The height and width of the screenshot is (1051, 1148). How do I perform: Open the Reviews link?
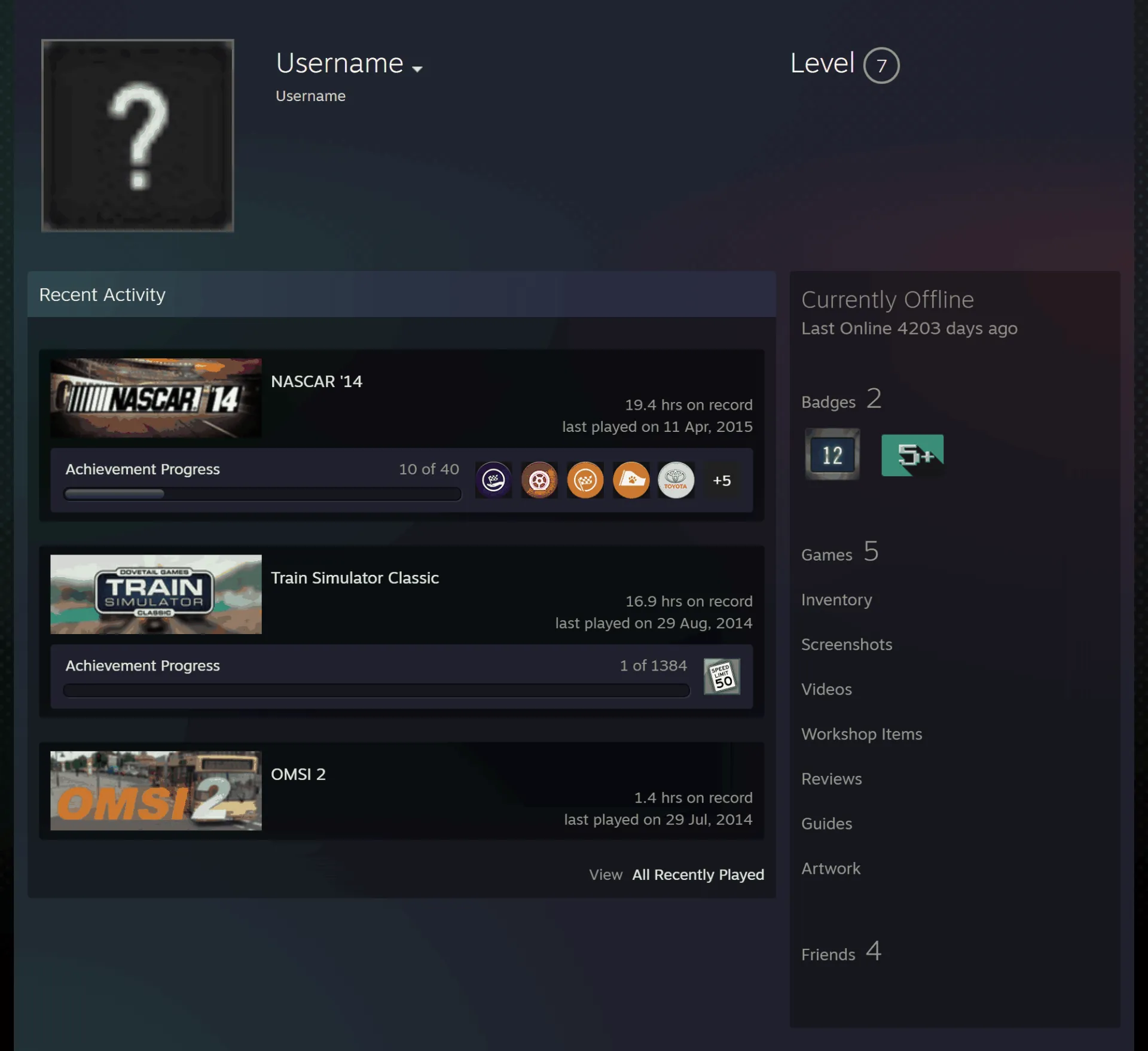coord(832,779)
